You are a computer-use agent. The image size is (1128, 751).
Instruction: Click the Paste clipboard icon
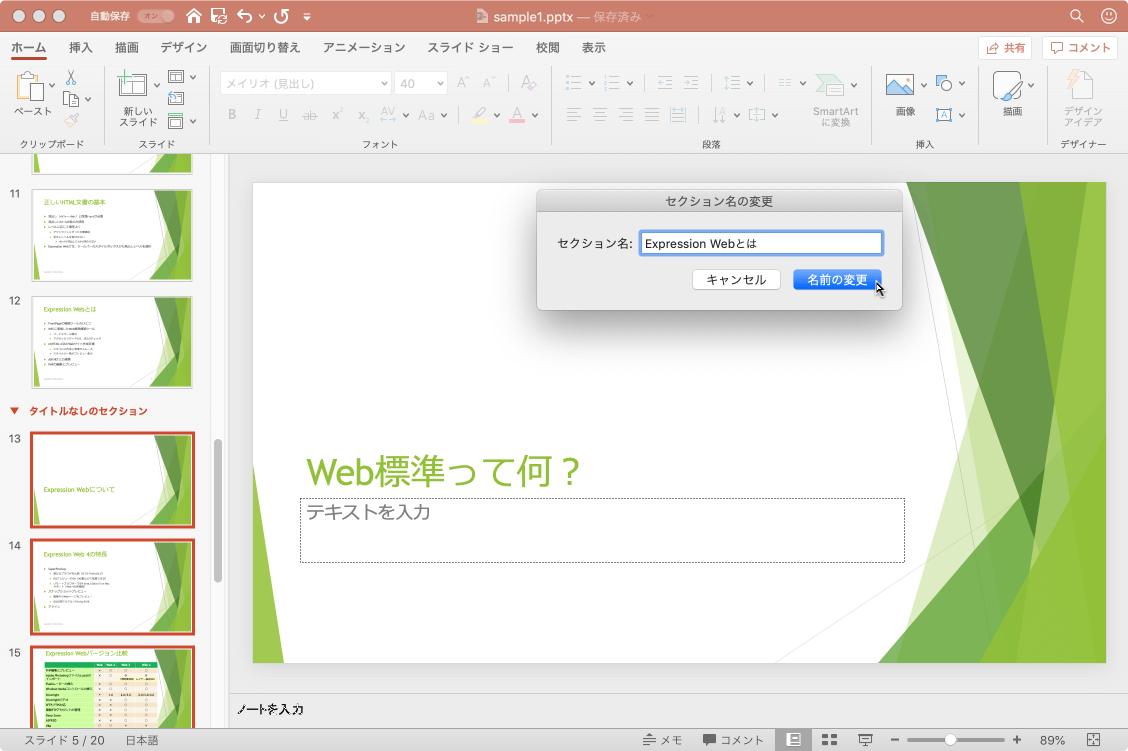30,86
